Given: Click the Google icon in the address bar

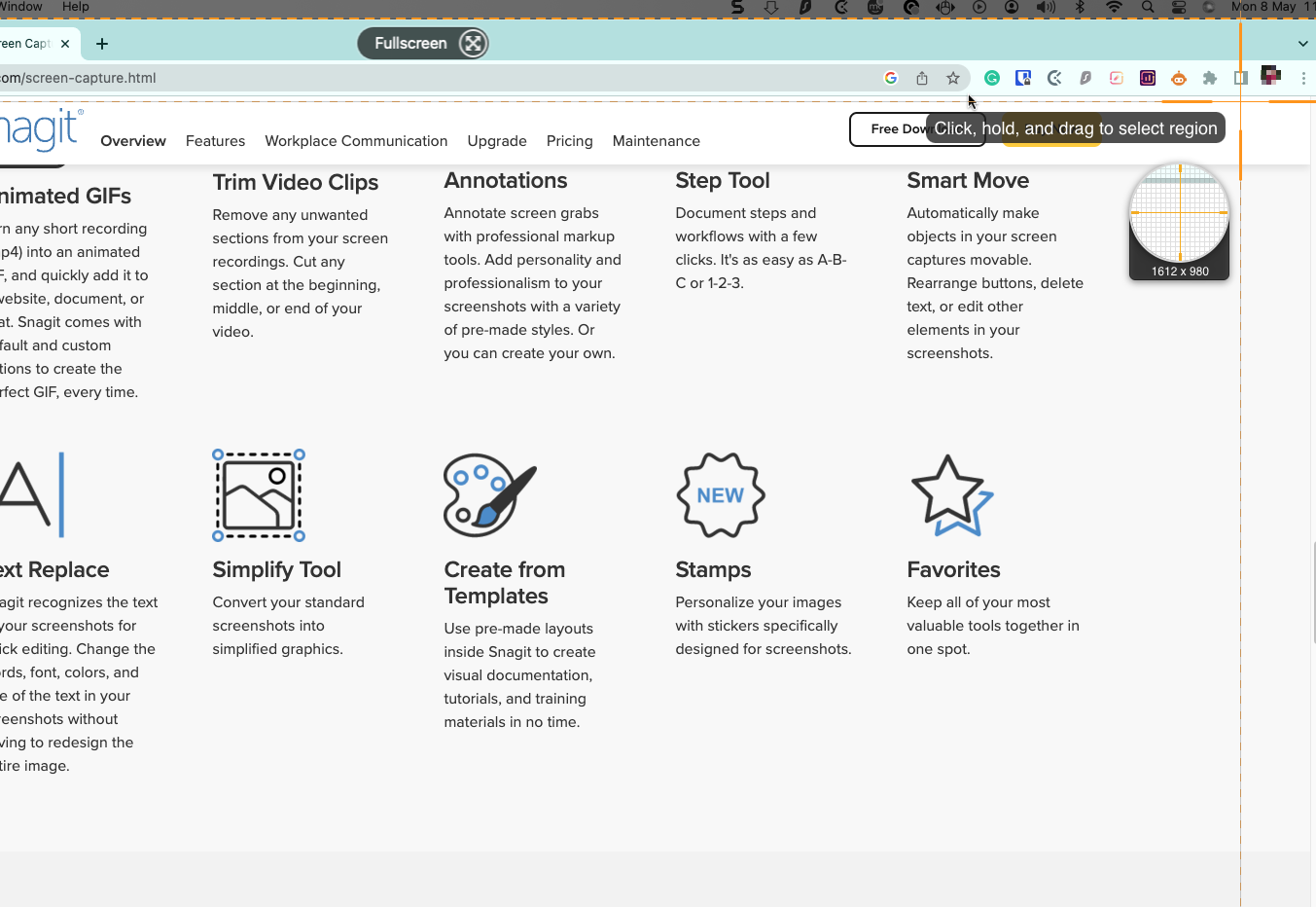Looking at the screenshot, I should tap(891, 78).
